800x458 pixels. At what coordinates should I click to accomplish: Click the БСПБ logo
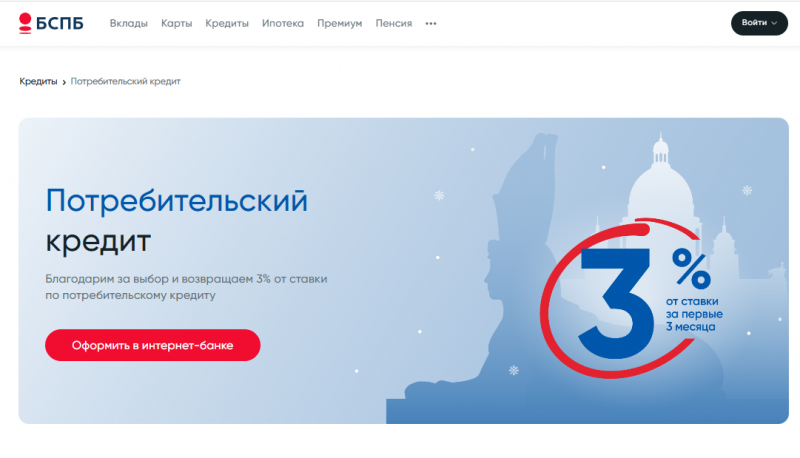coord(51,23)
